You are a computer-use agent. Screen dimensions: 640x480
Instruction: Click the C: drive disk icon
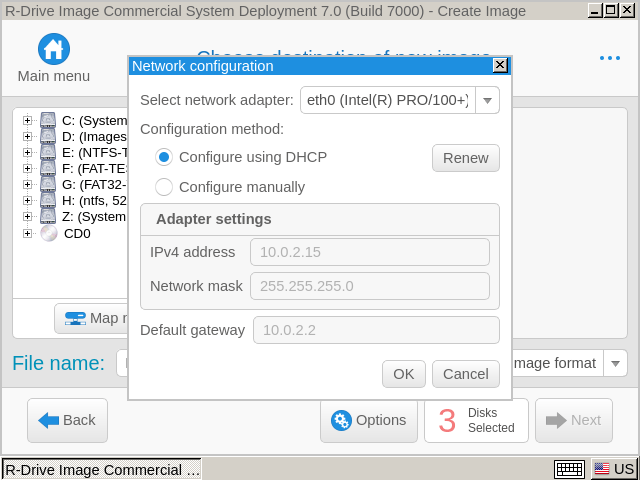pos(48,120)
